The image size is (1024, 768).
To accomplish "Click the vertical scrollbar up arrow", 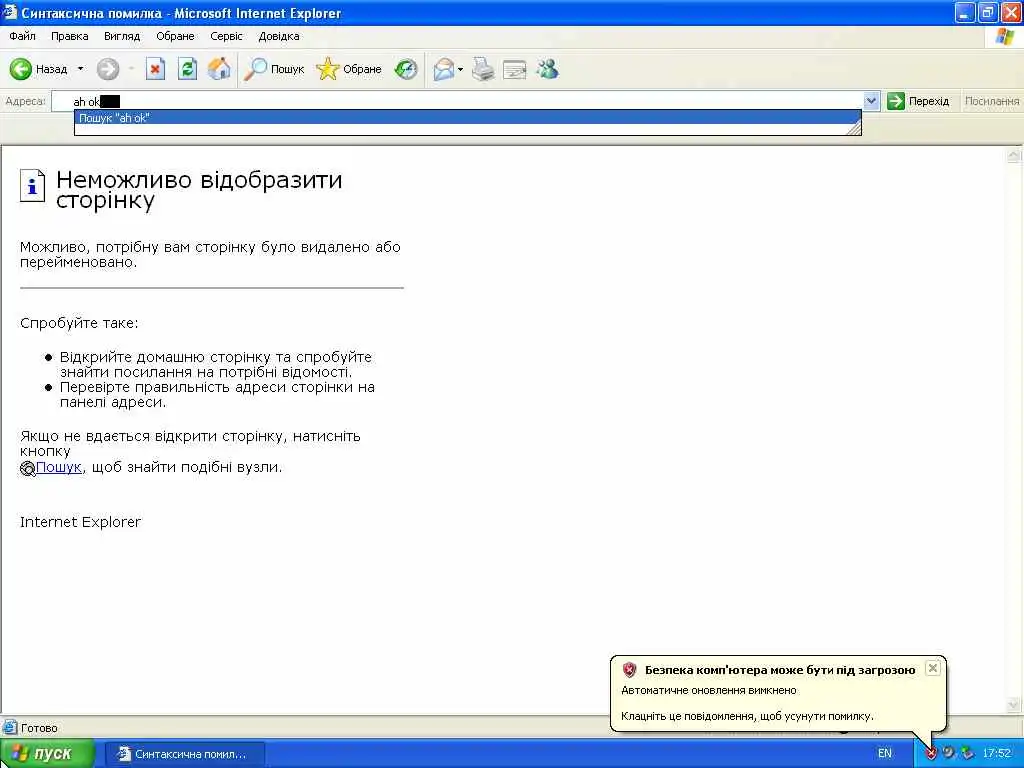I will coord(1014,155).
